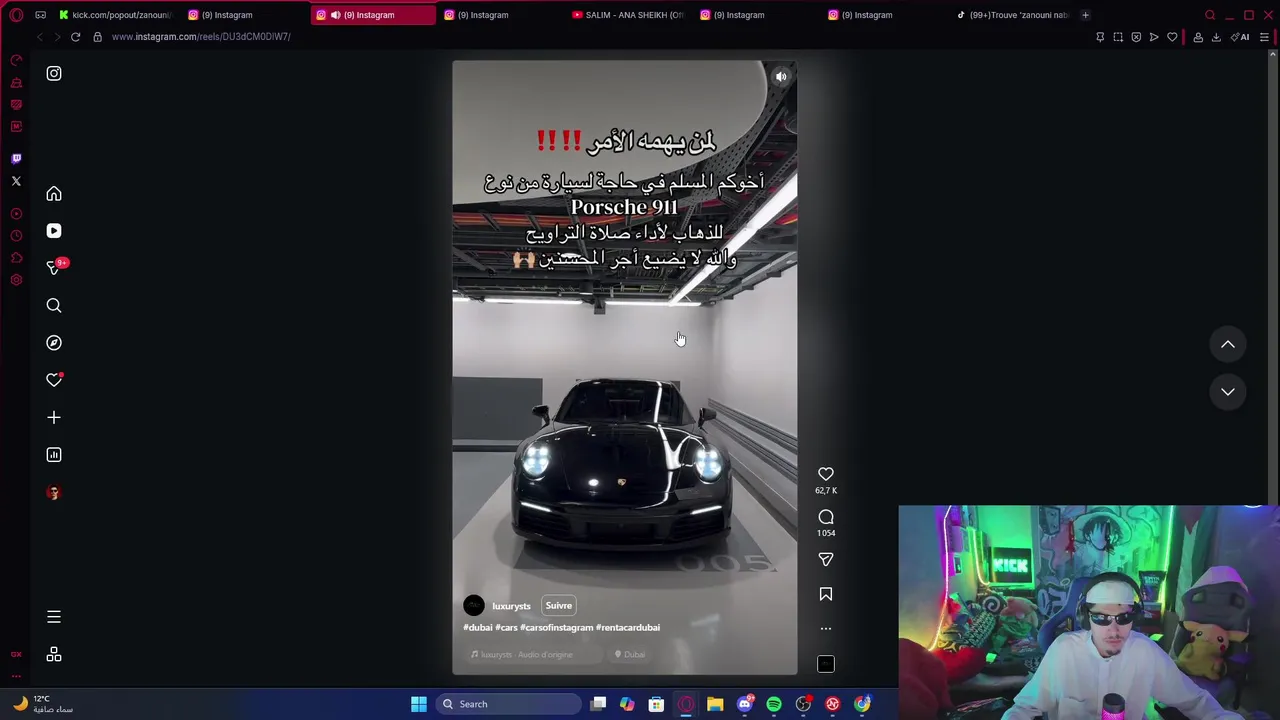Open the More hamburger menu in sidebar
The image size is (1280, 720).
click(x=54, y=617)
